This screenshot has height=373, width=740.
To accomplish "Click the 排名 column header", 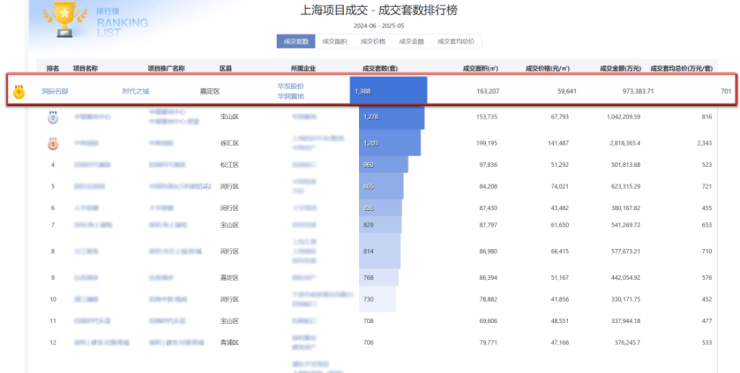I will pyautogui.click(x=53, y=68).
